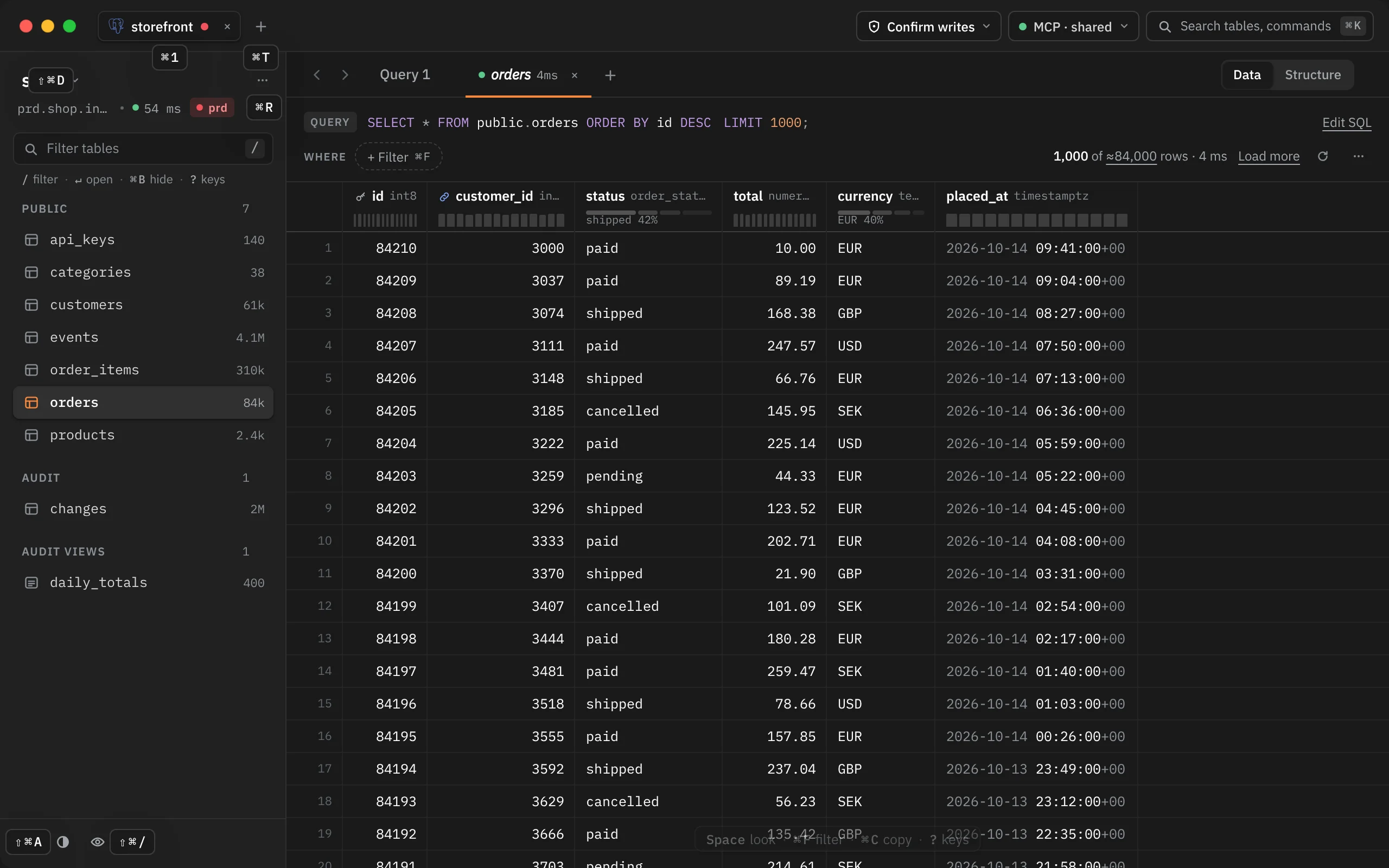1389x868 pixels.
Task: Click the ≈84,000 row count link
Action: [x=1131, y=156]
